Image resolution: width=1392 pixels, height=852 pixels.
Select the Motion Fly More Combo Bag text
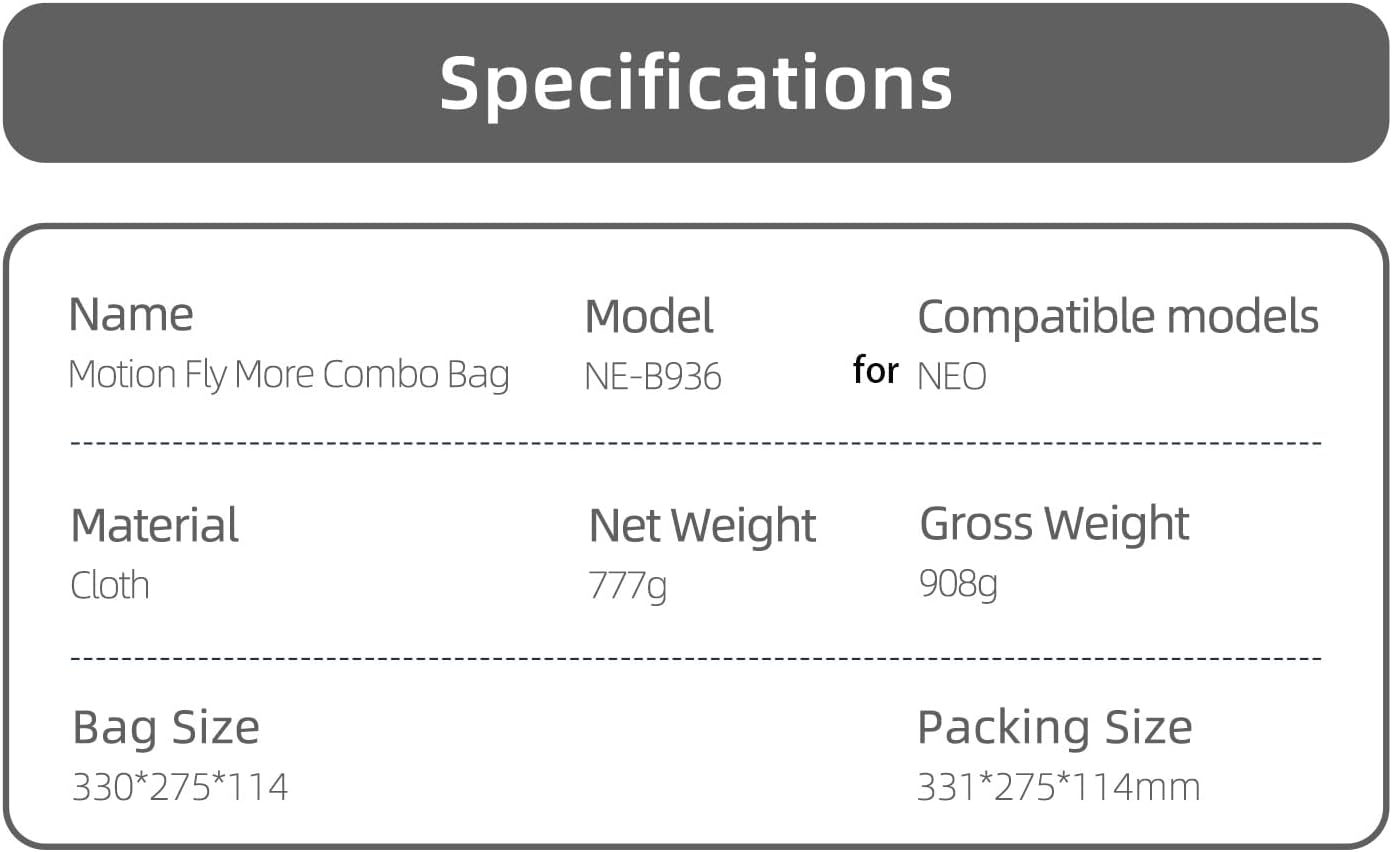[x=289, y=375]
